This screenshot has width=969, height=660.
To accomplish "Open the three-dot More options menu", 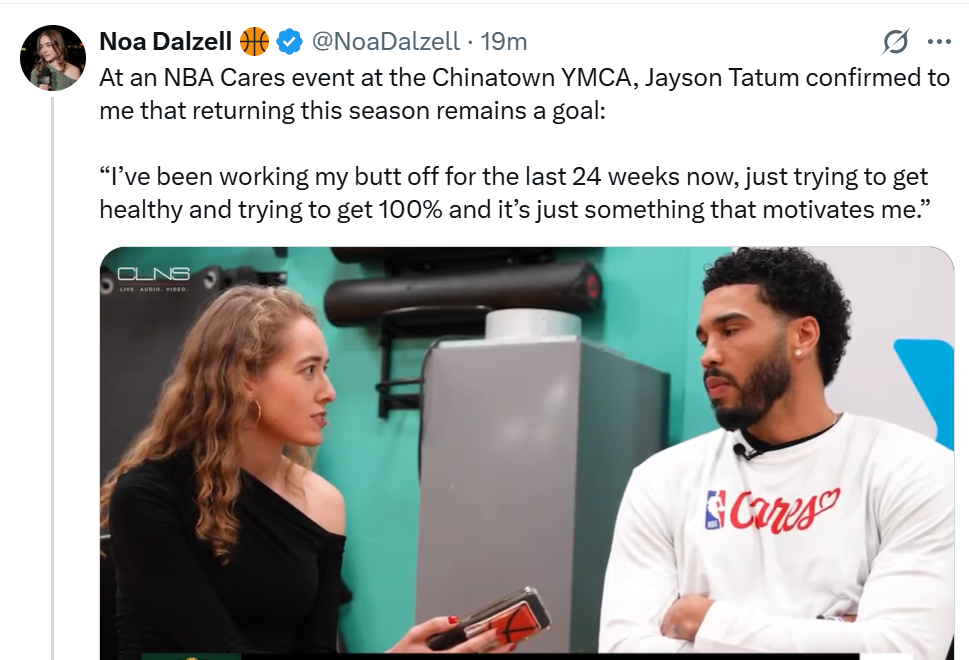I will 939,42.
